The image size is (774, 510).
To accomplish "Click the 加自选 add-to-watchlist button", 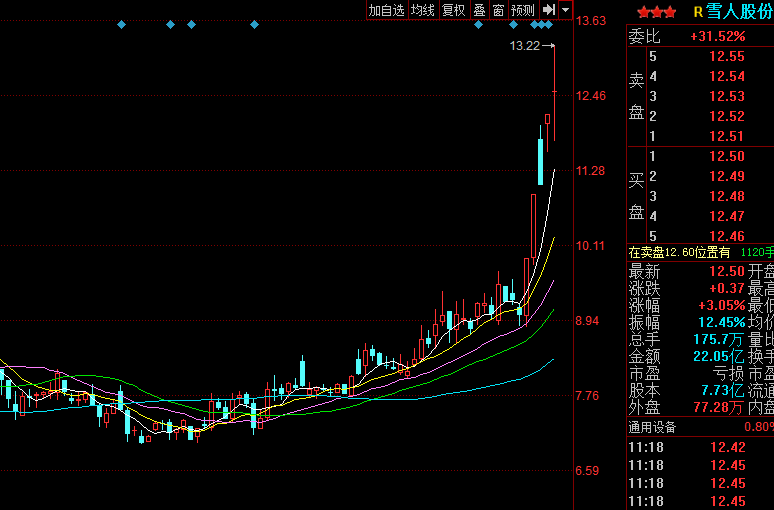I will (x=386, y=10).
